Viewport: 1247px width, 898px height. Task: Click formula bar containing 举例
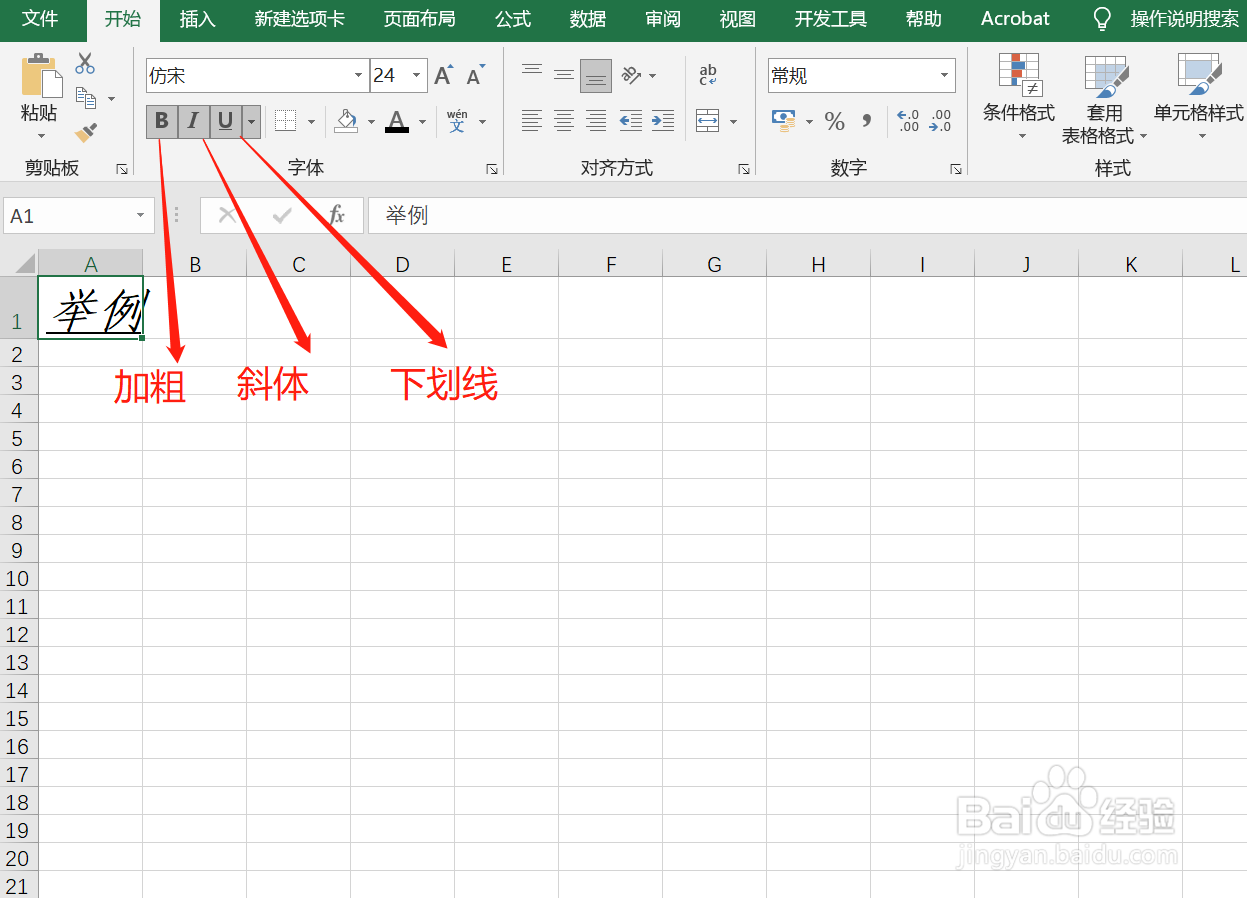(x=807, y=215)
